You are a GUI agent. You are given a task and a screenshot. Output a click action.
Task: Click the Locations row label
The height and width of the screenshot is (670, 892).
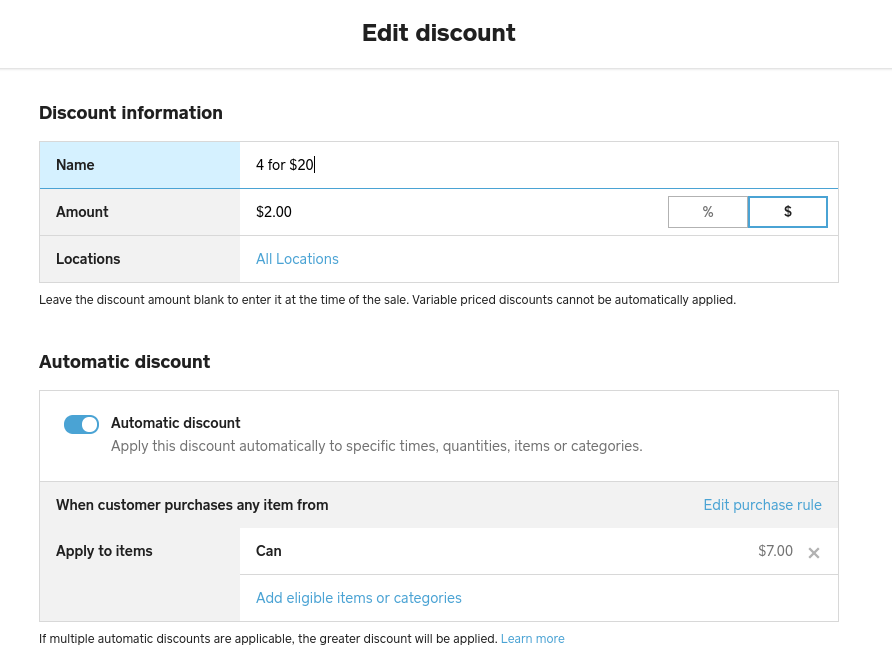tap(88, 259)
